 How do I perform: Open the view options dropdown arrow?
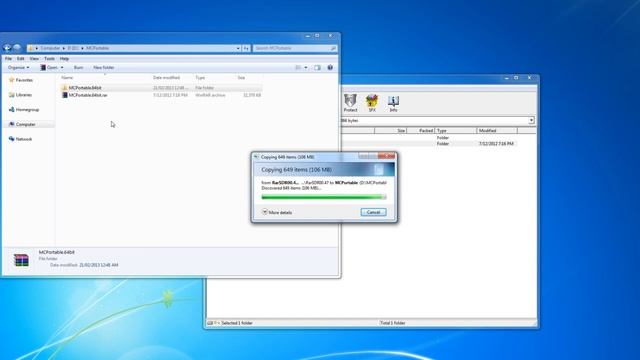[306, 67]
